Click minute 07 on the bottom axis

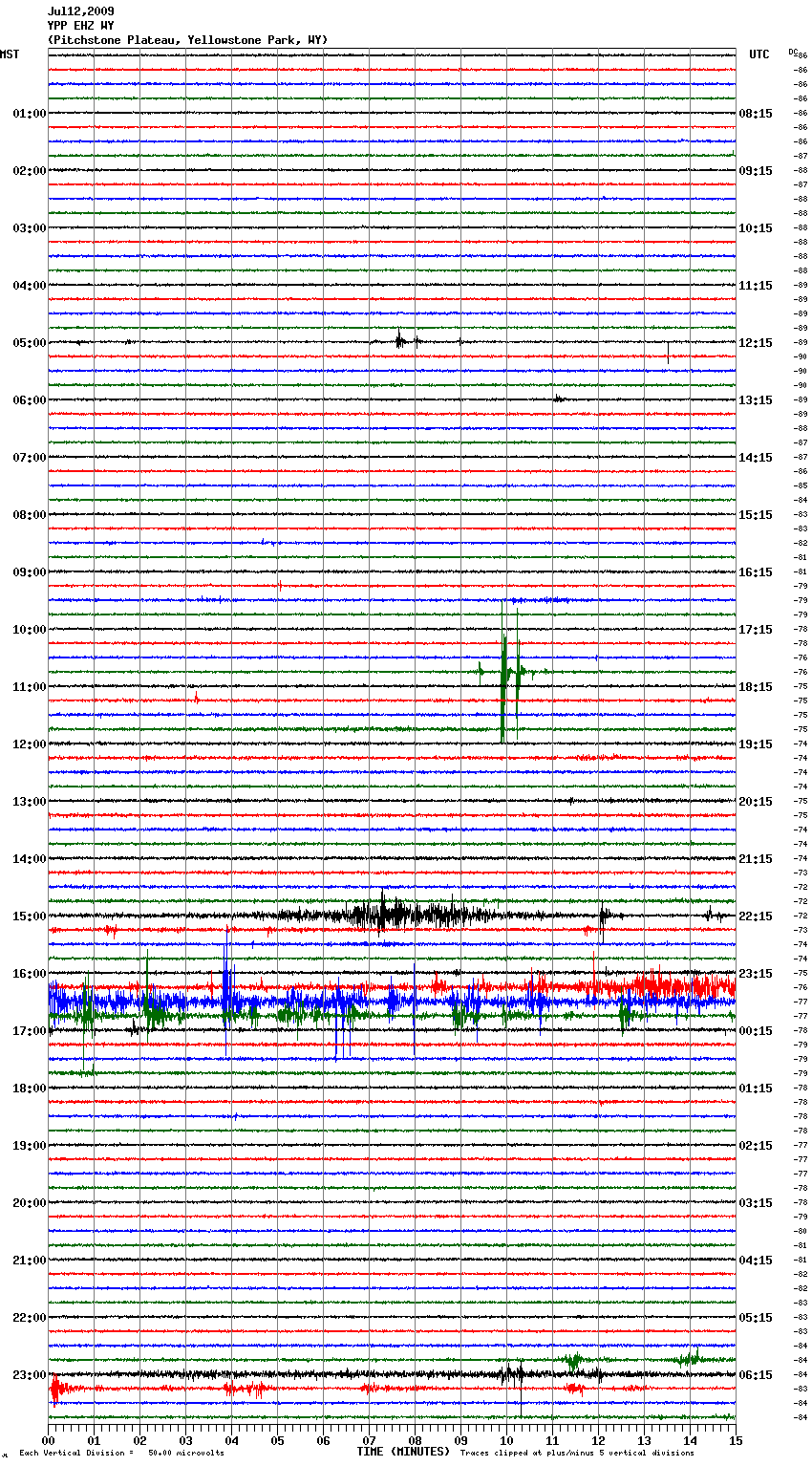(x=369, y=1440)
